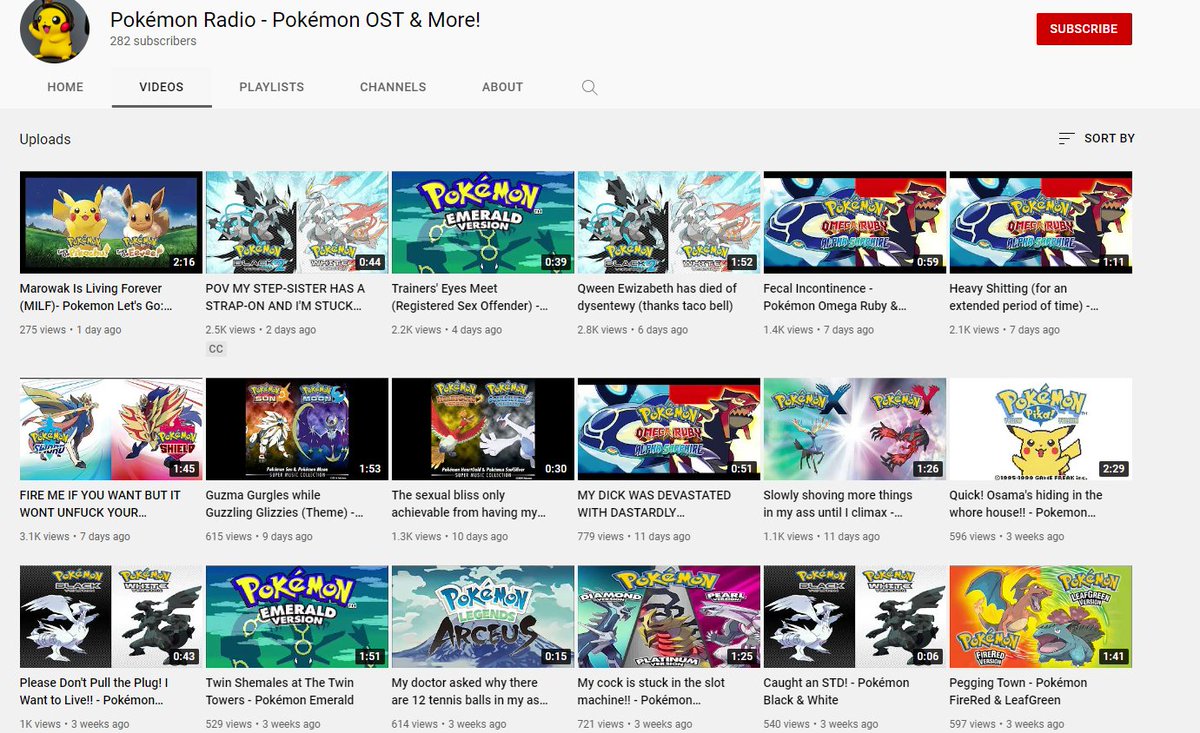Subscribe to Pokémon Radio channel
This screenshot has width=1200, height=733.
pos(1084,29)
